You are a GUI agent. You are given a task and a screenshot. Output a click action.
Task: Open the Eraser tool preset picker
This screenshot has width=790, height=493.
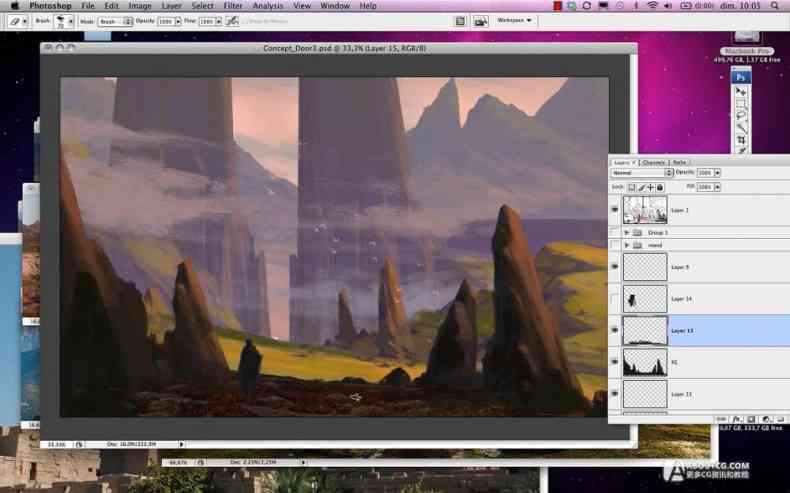coord(18,22)
